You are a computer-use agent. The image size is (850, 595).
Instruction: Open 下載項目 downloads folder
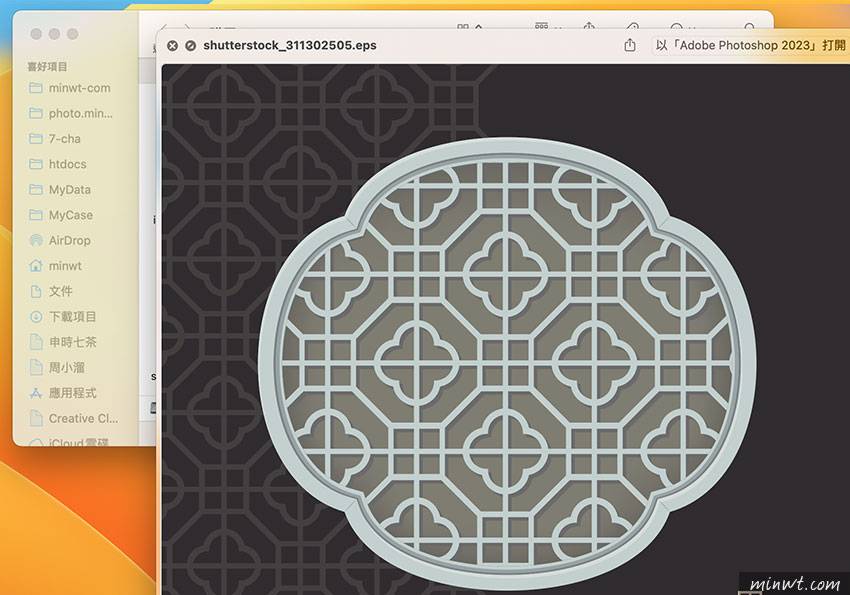point(72,317)
